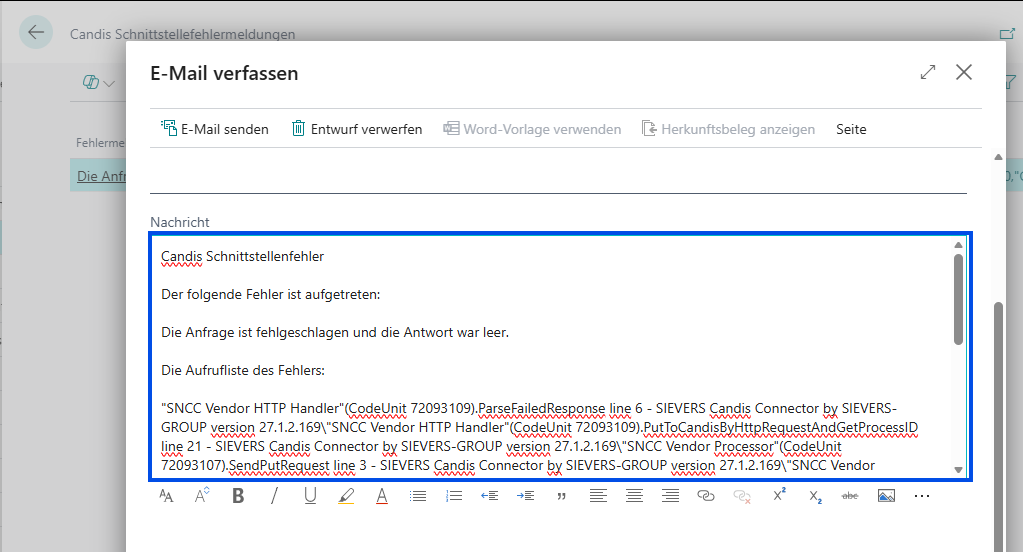The height and width of the screenshot is (552, 1023).
Task: Insert a numbered list
Action: point(453,497)
